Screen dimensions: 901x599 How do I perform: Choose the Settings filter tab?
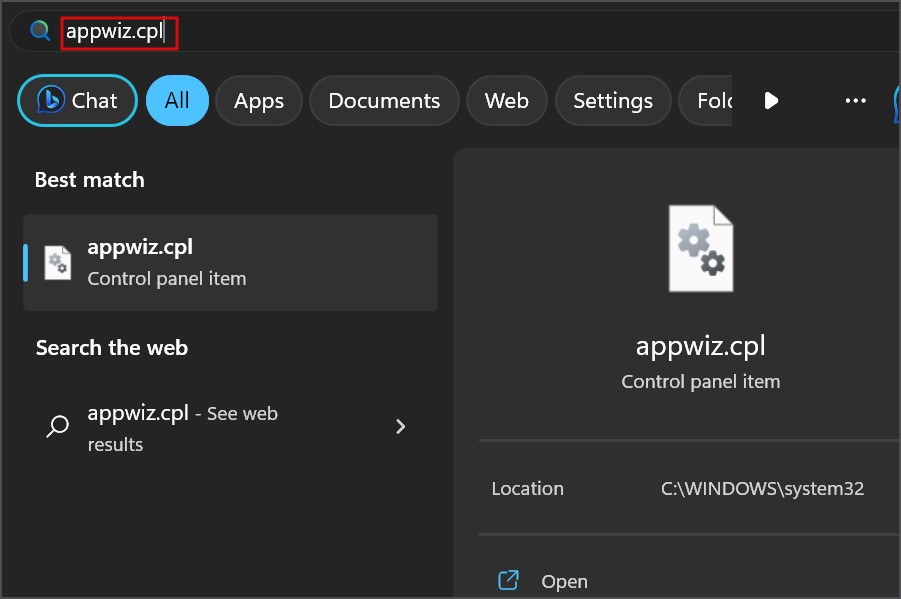(x=612, y=101)
